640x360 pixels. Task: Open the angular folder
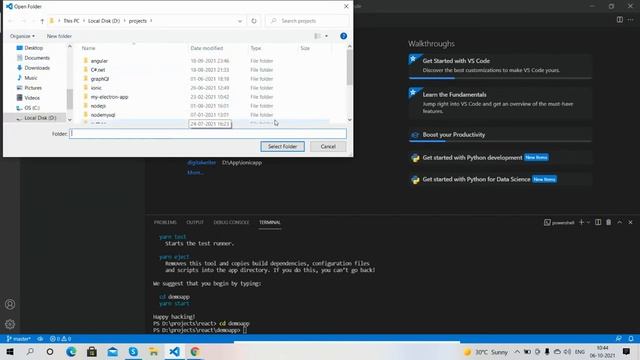coord(99,61)
